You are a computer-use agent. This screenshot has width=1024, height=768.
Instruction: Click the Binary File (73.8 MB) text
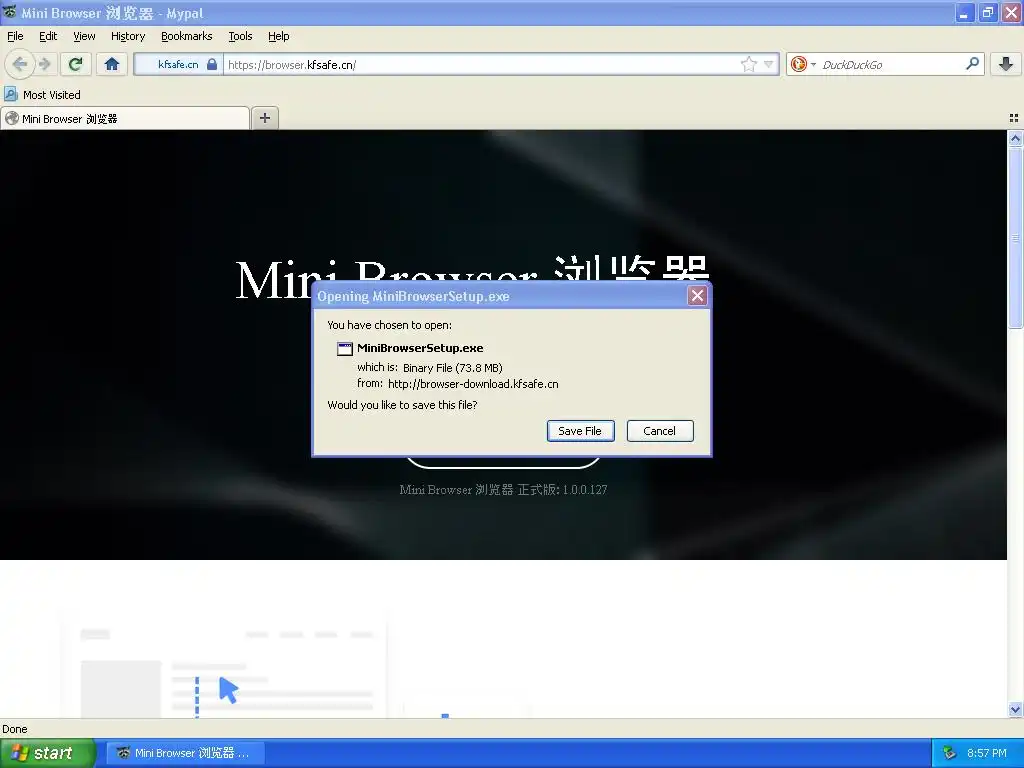click(453, 368)
